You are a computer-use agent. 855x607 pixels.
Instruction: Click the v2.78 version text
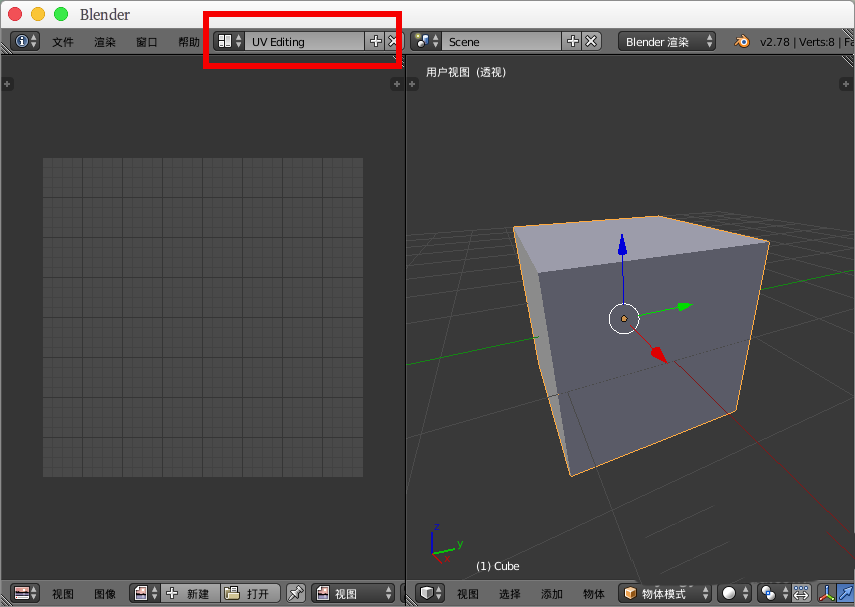tap(774, 42)
